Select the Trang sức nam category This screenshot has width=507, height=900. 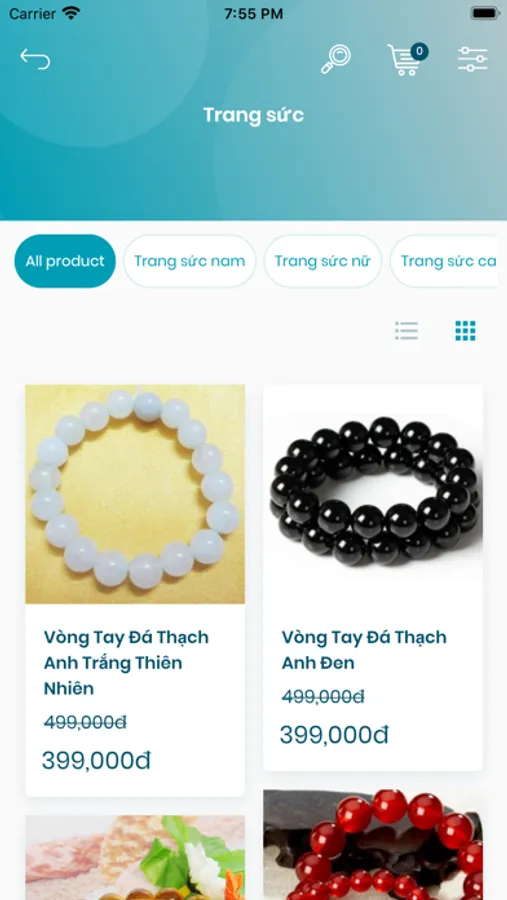(189, 261)
